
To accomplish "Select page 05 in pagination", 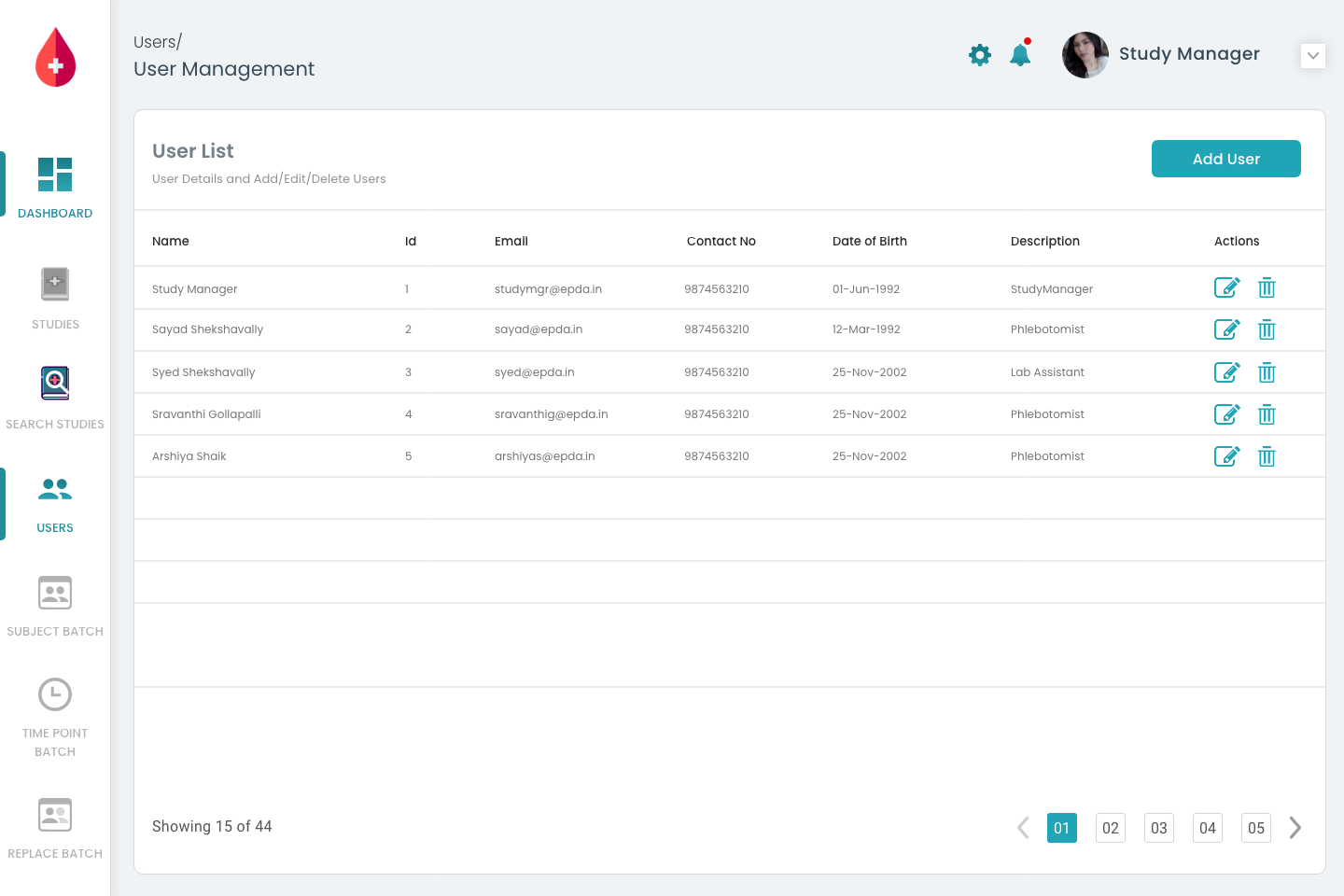I will click(1256, 828).
